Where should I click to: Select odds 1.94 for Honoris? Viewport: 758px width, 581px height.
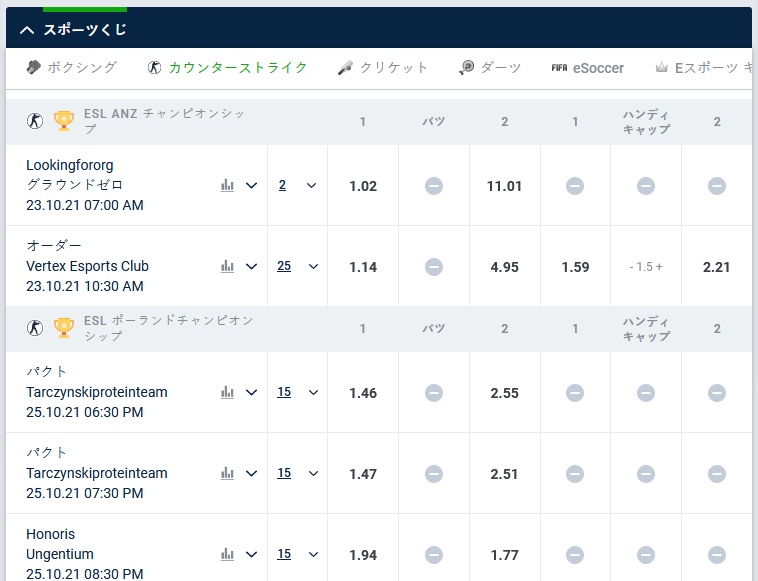coord(363,555)
